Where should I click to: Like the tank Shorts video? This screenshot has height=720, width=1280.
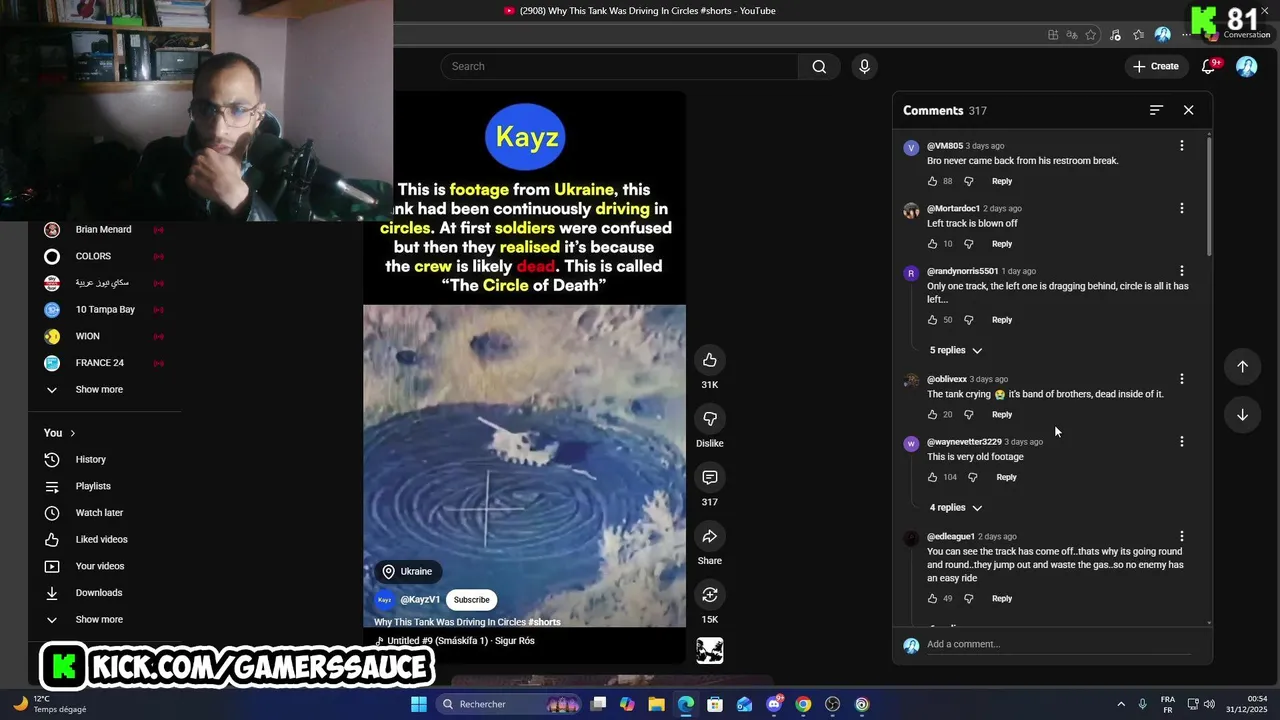[x=709, y=360]
